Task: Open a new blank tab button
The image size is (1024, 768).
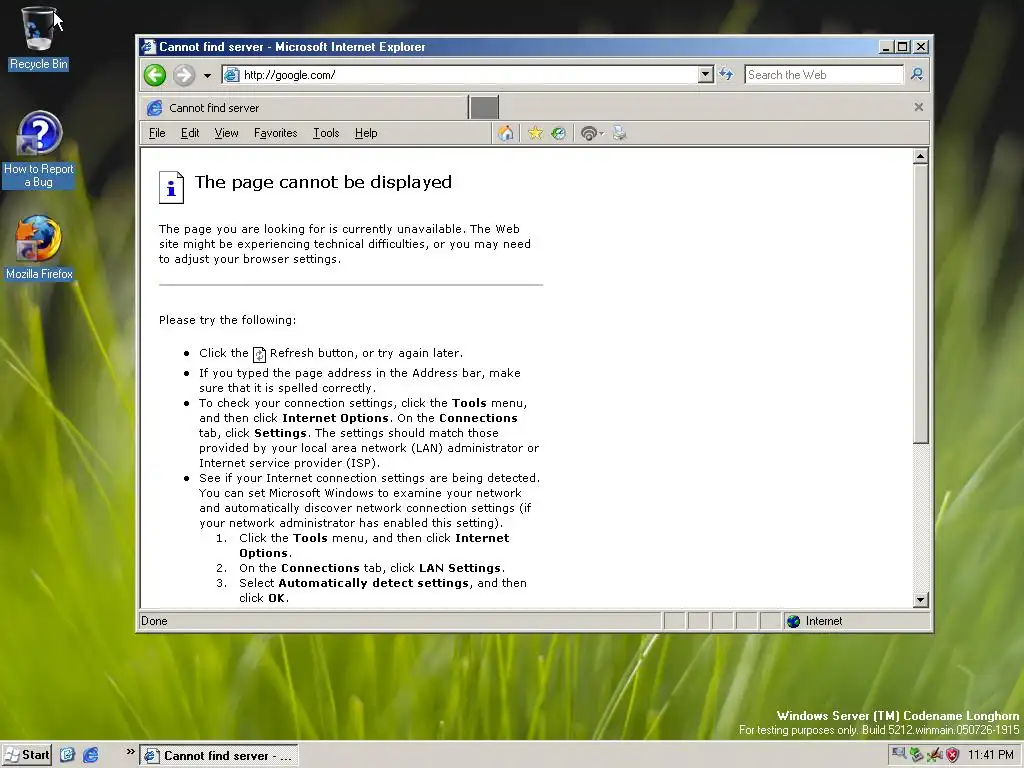Action: (x=484, y=107)
